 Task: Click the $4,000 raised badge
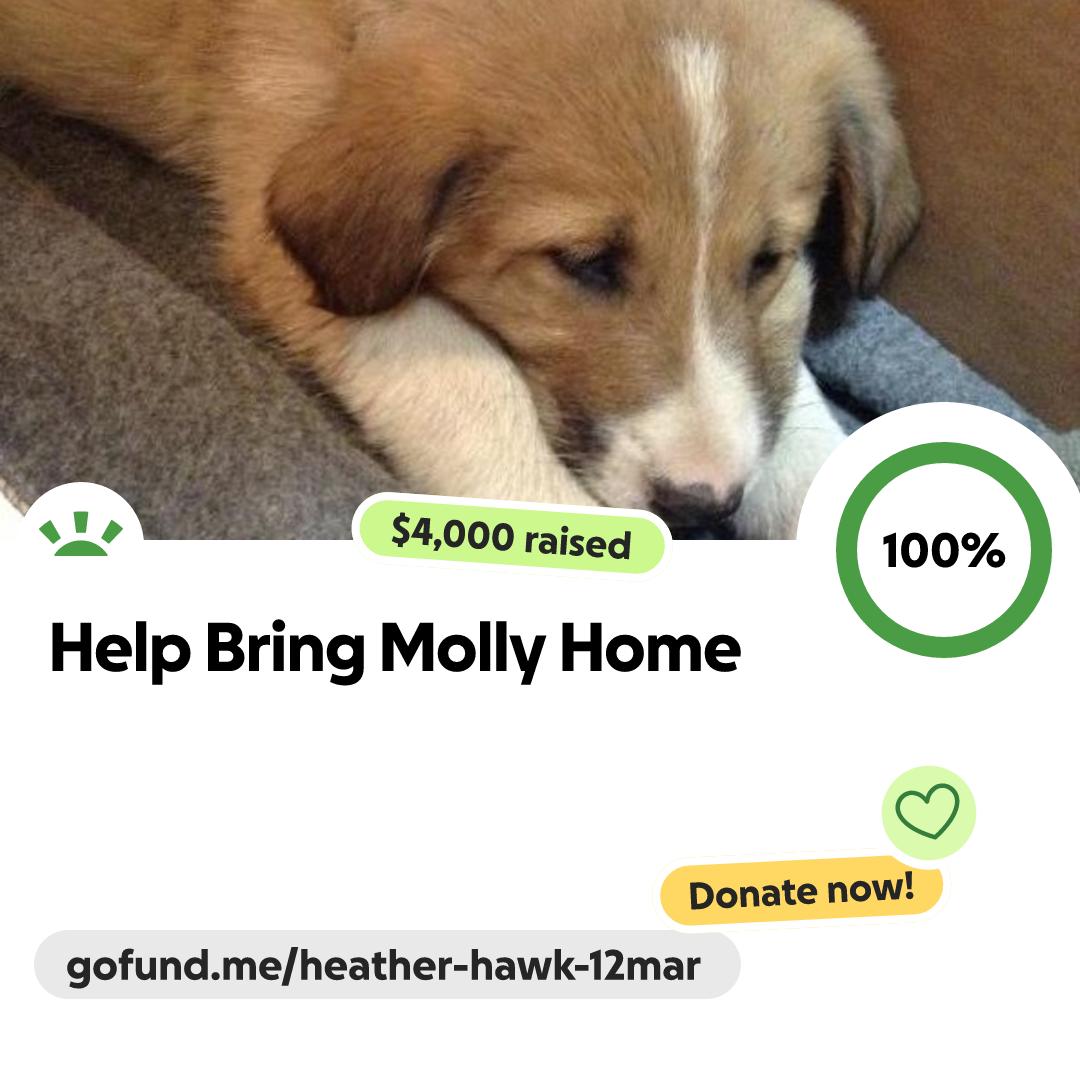pos(510,537)
